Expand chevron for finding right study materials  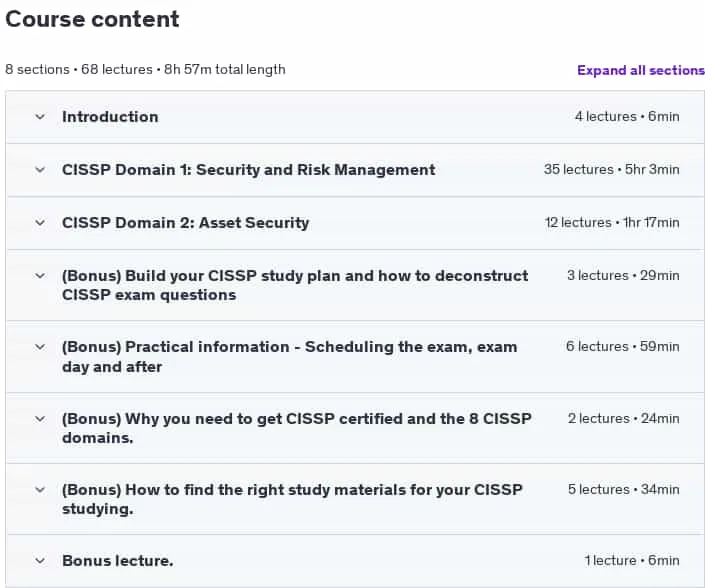coord(40,490)
